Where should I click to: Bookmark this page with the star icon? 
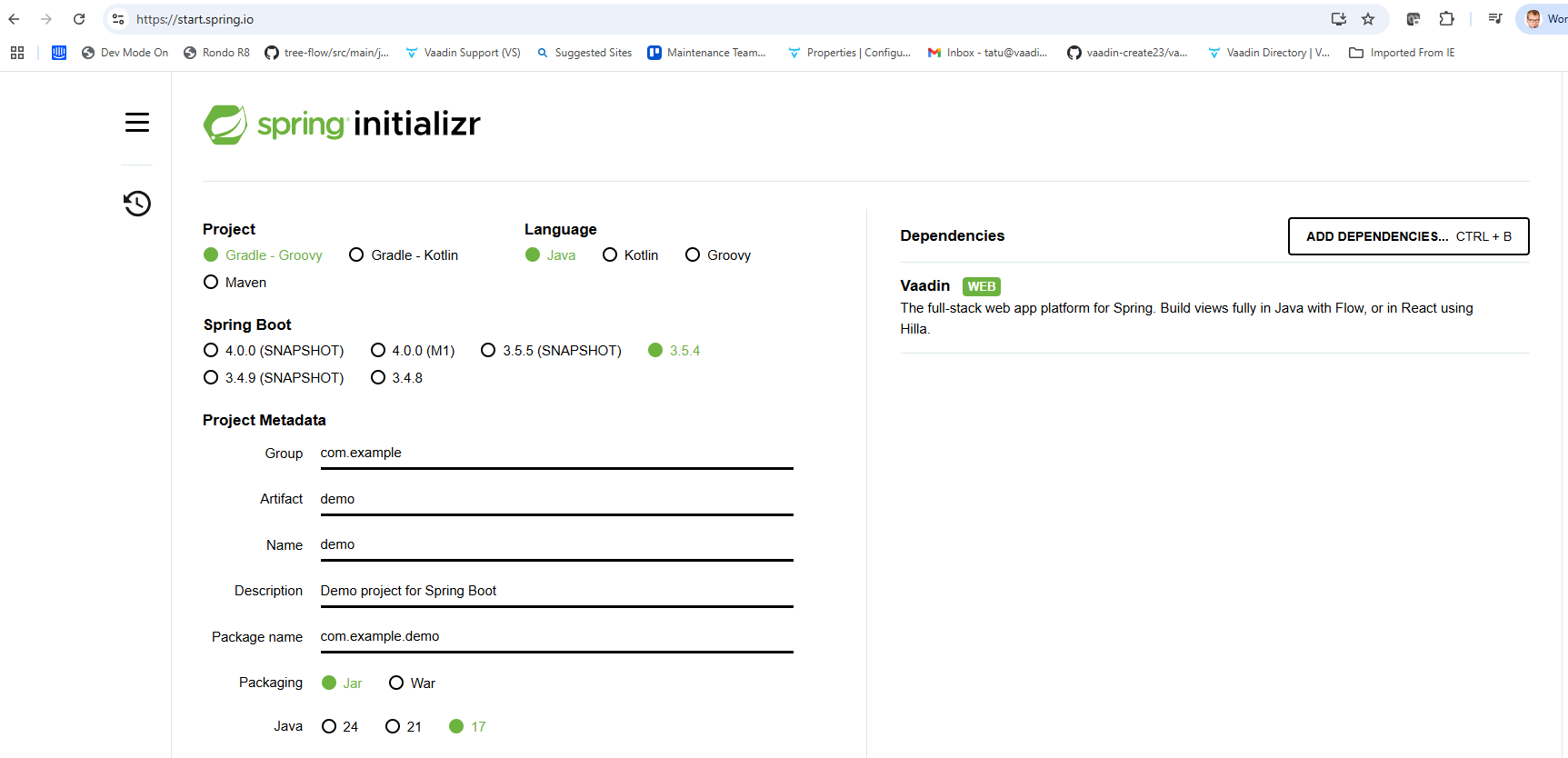pos(1368,19)
